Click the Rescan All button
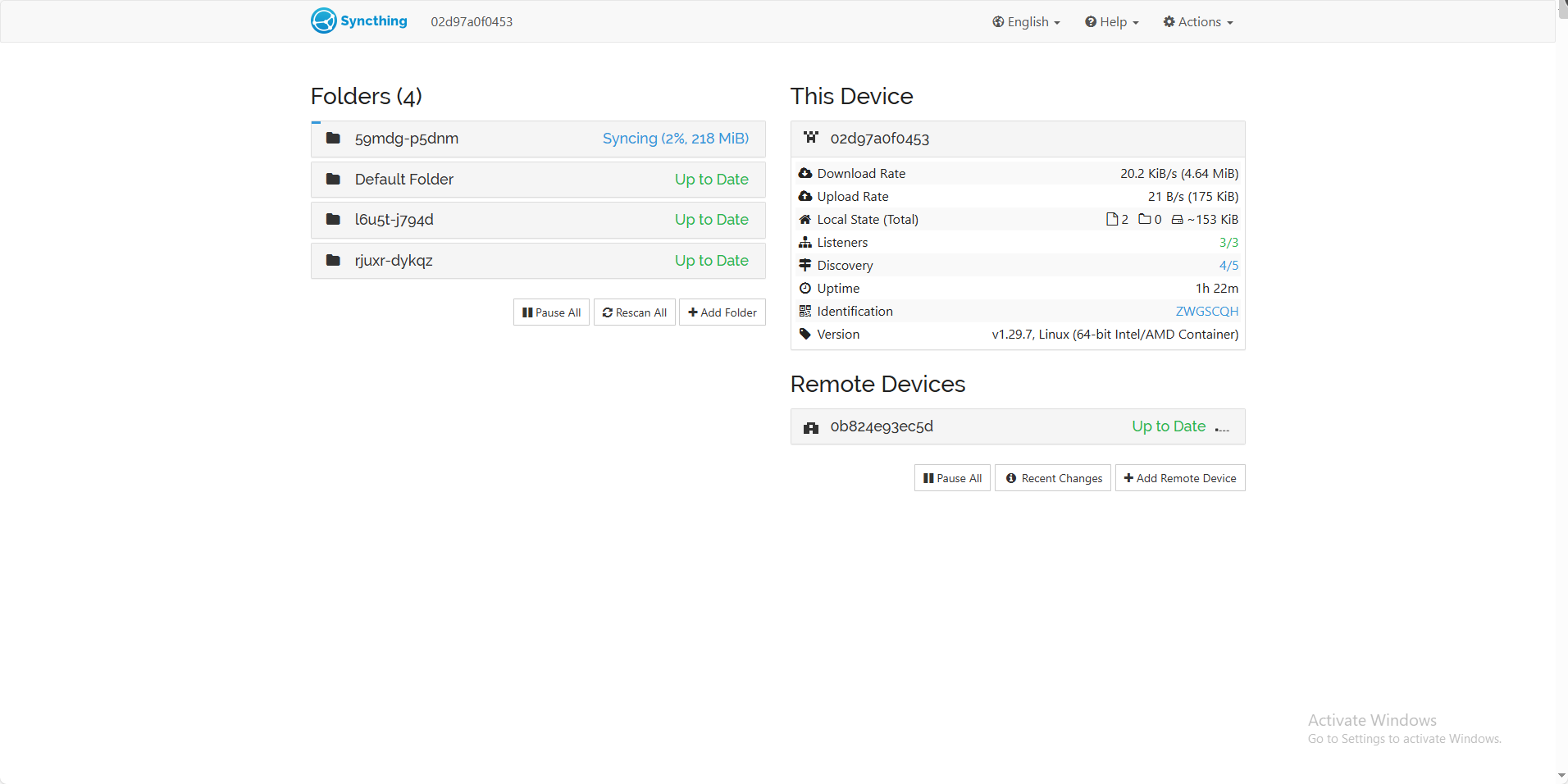Image resolution: width=1568 pixels, height=784 pixels. click(x=635, y=312)
